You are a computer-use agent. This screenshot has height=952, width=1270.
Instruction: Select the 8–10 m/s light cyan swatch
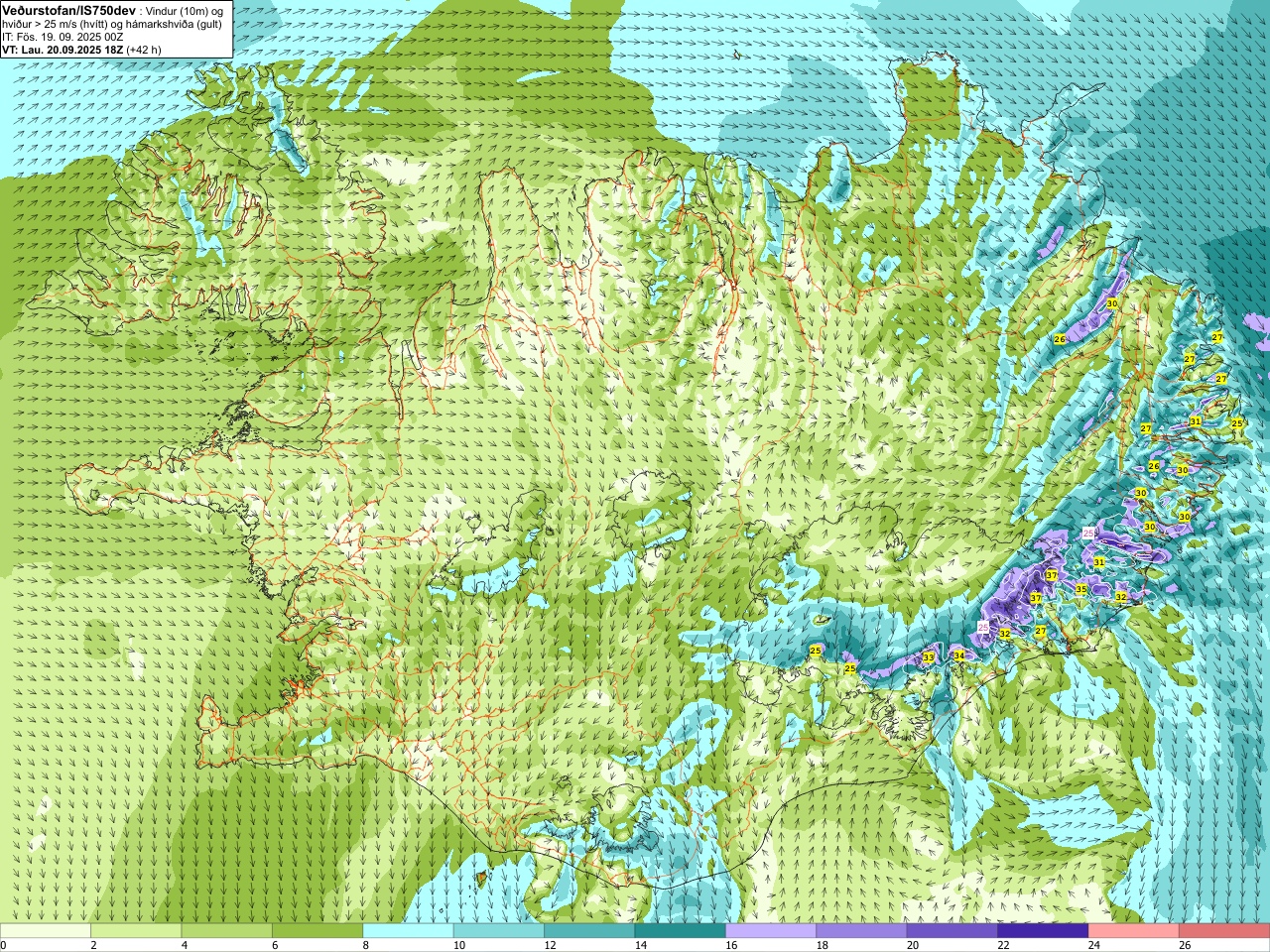408,931
